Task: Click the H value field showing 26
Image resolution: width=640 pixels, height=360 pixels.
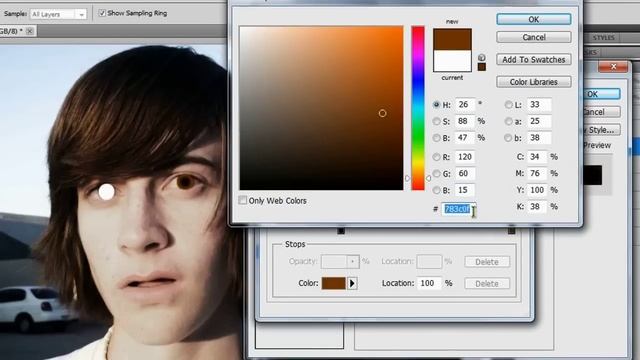Action: point(465,104)
